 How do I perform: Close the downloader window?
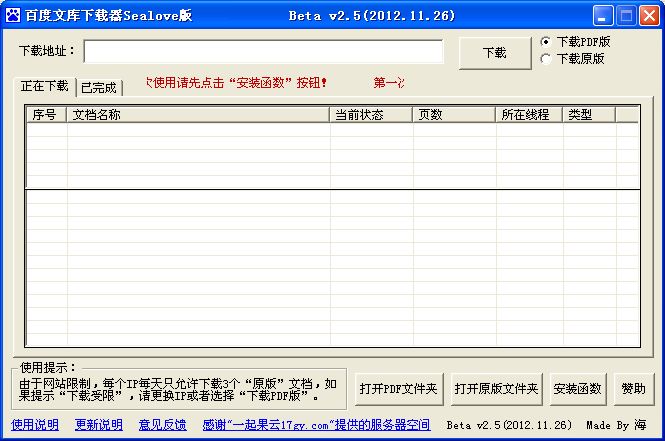coord(649,16)
